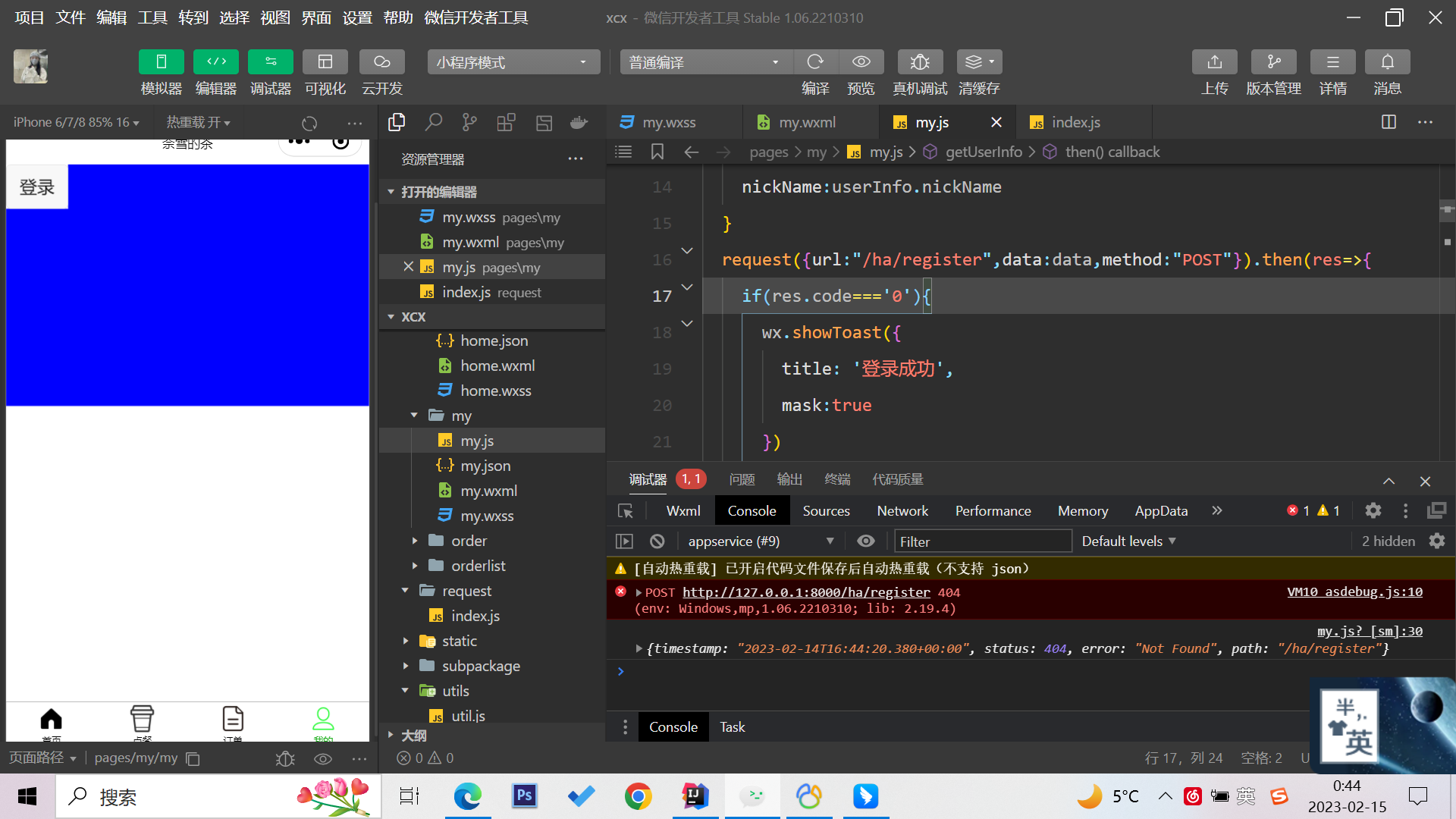Screen dimensions: 1456x819
Task: Expand the order folder
Action: (469, 541)
